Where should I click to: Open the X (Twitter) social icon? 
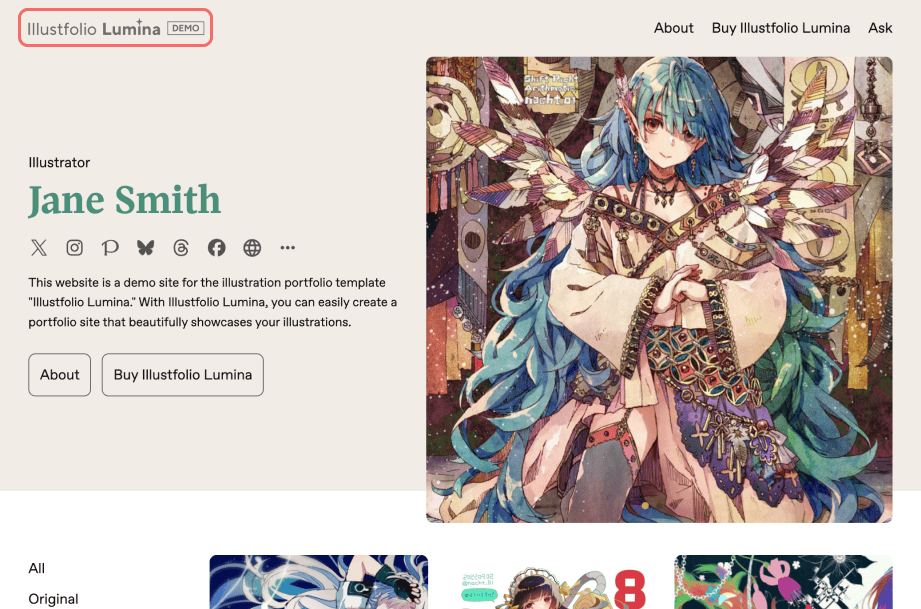click(x=39, y=248)
